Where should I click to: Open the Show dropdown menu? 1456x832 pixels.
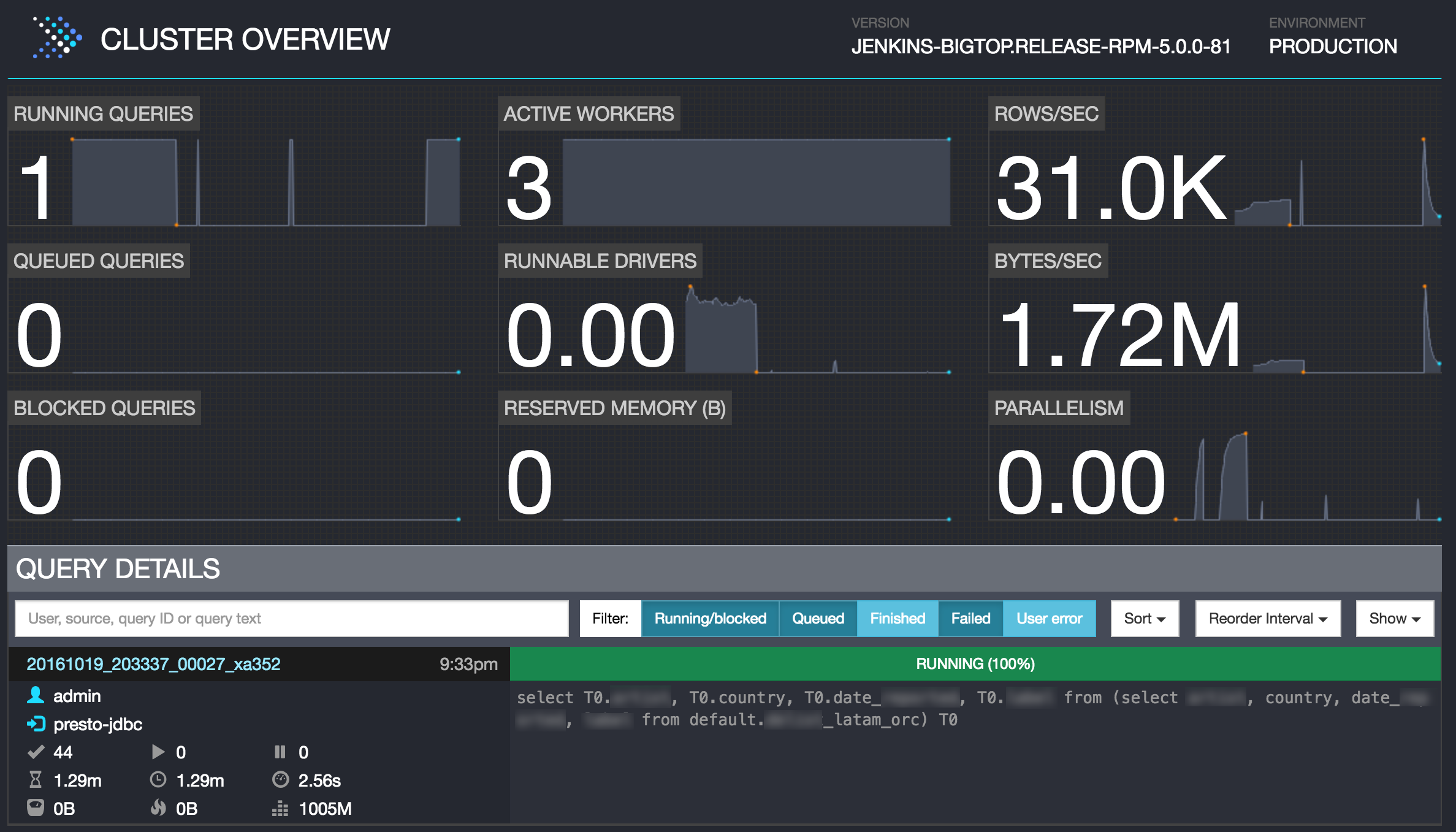tap(1394, 619)
